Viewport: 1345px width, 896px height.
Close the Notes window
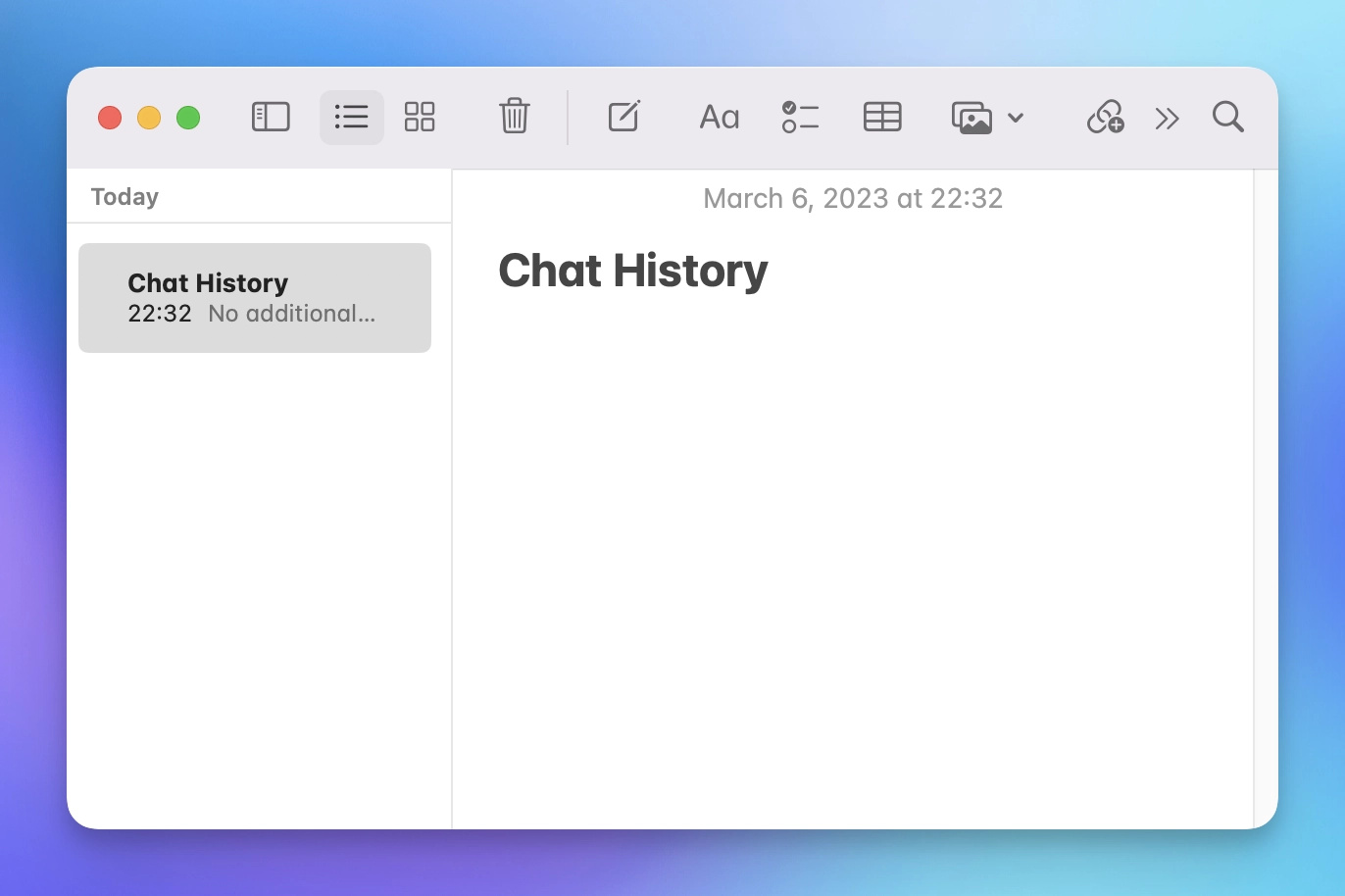coord(110,119)
